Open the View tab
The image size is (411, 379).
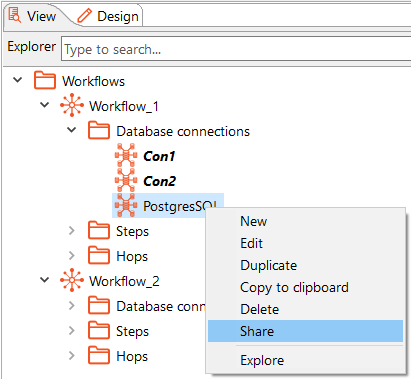(33, 16)
